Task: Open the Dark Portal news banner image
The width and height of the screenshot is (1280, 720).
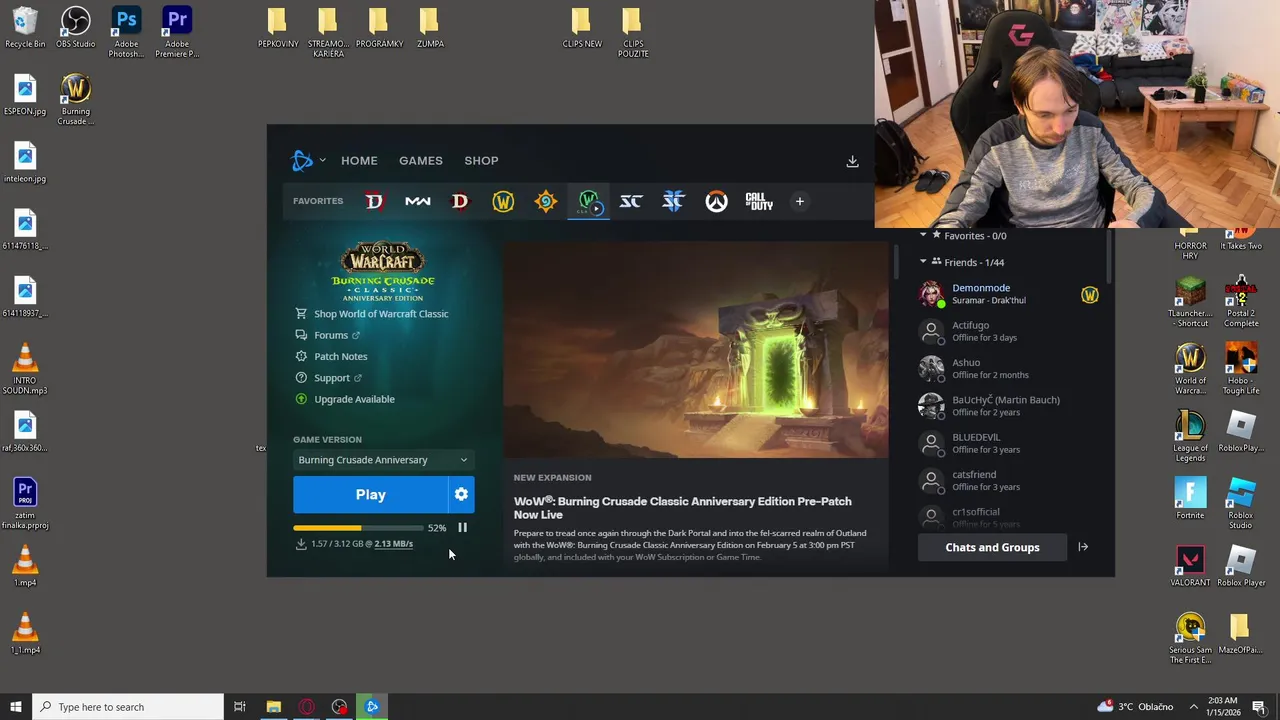Action: [x=696, y=350]
